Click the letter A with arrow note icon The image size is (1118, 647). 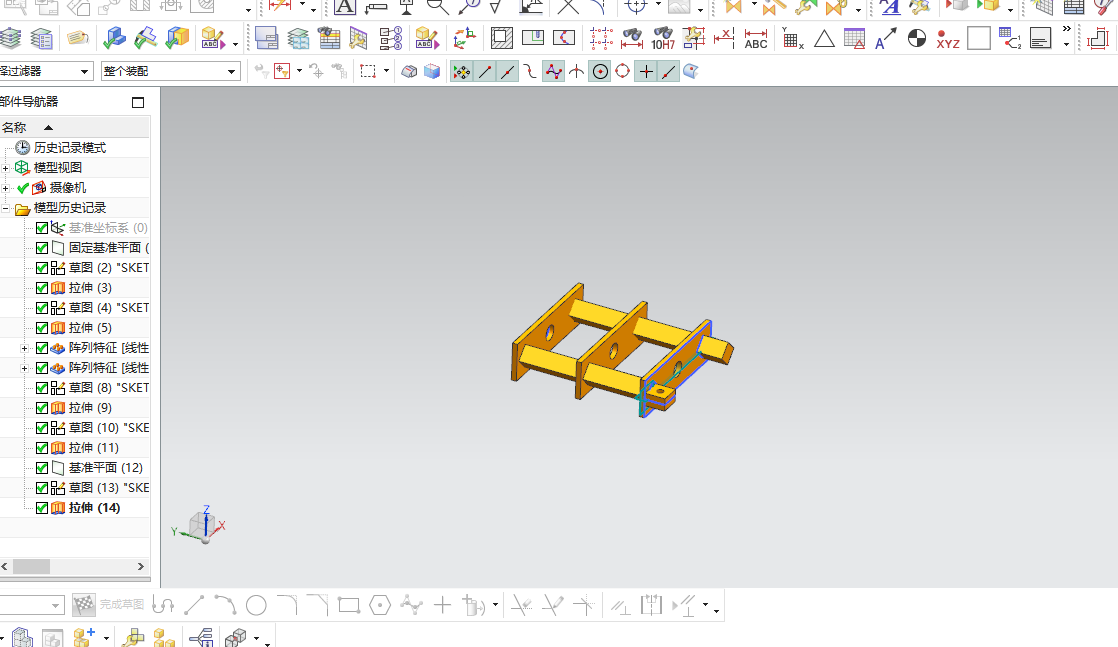[x=885, y=39]
